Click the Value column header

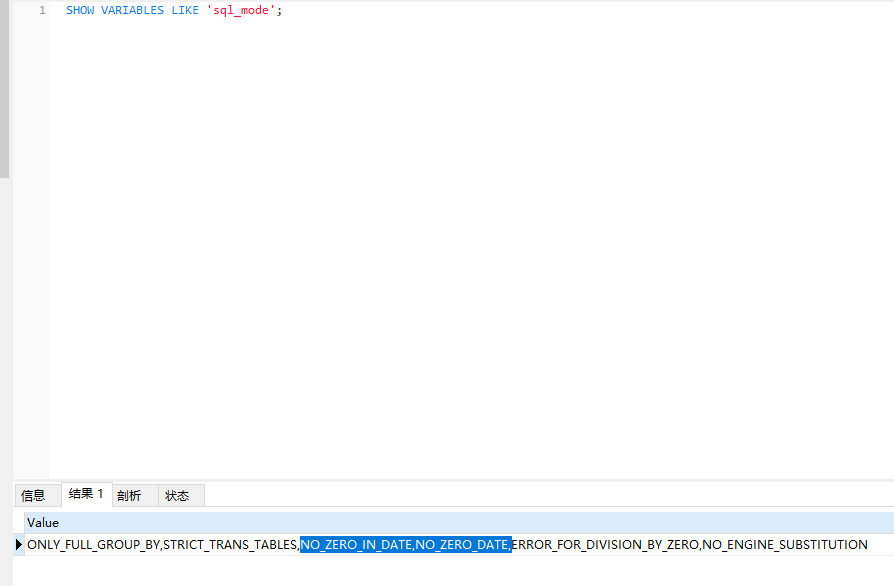[459, 523]
